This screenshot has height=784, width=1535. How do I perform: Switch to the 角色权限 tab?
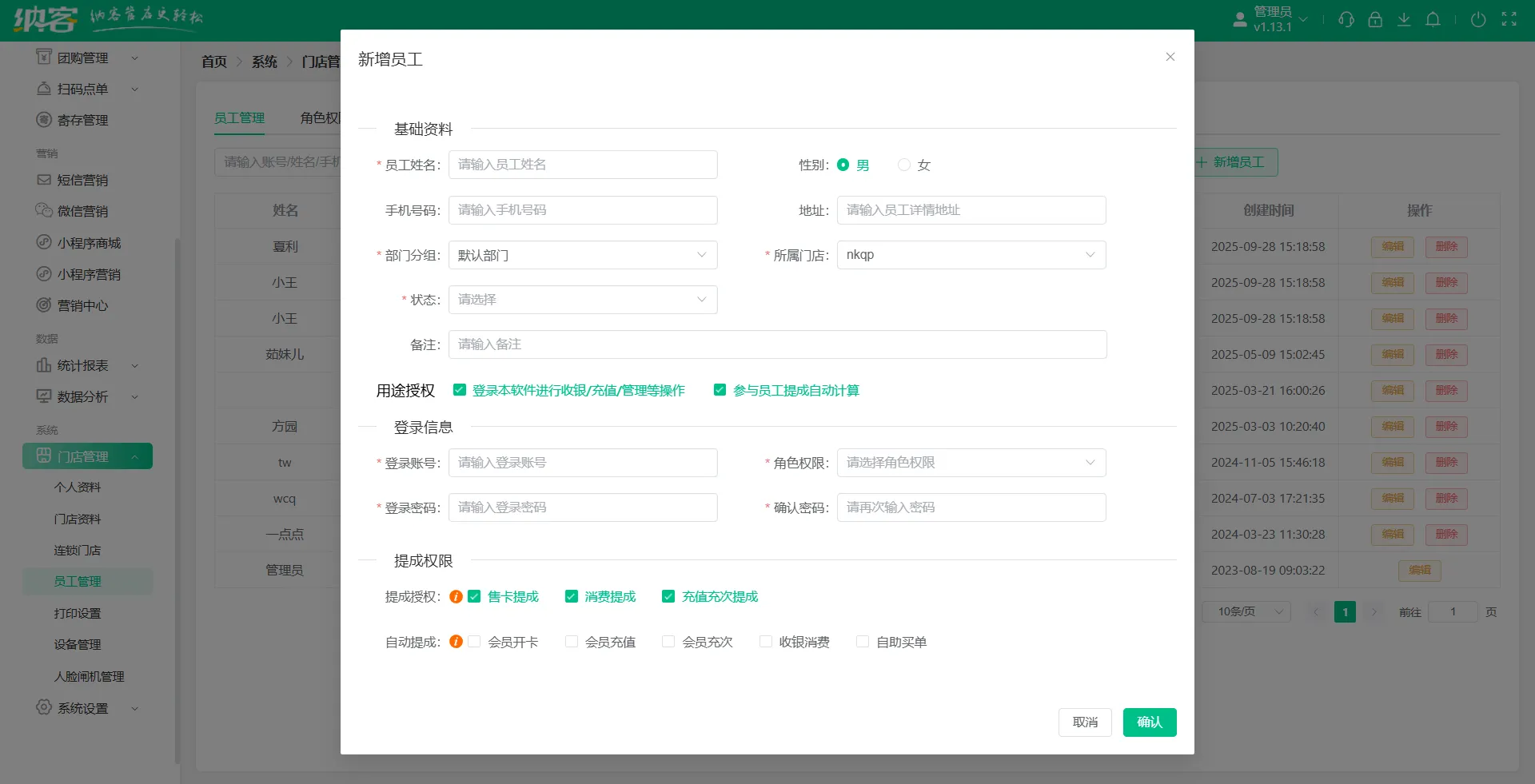pos(321,117)
